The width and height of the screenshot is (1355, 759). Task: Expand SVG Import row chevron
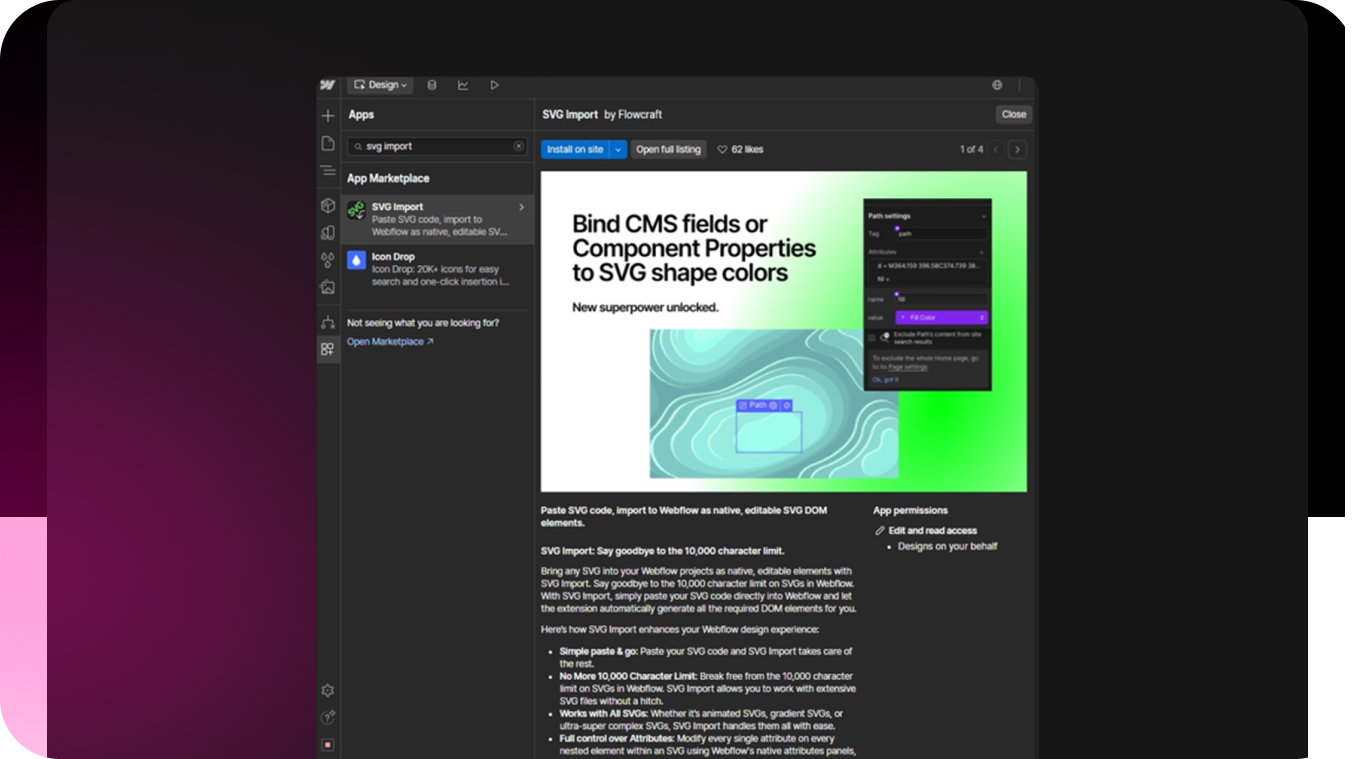[521, 207]
